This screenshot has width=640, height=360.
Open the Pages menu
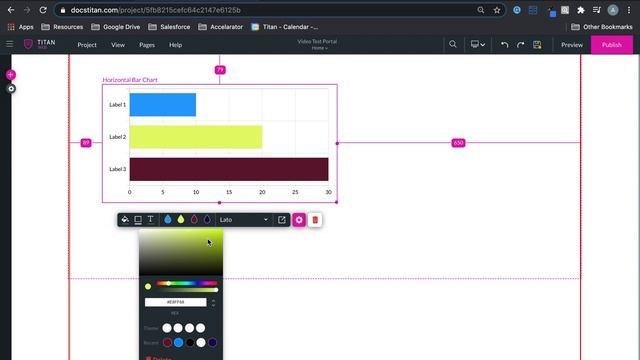147,45
